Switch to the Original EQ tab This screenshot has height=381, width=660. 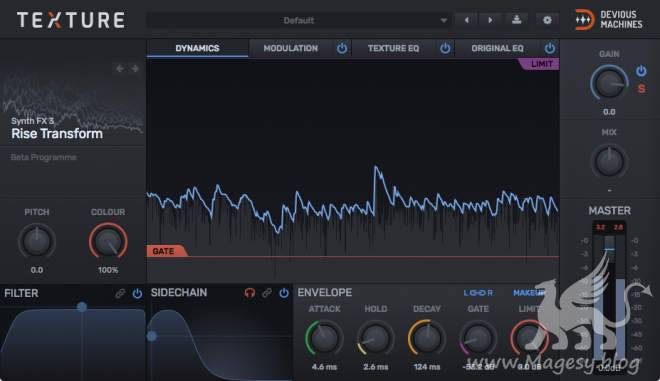coord(497,48)
